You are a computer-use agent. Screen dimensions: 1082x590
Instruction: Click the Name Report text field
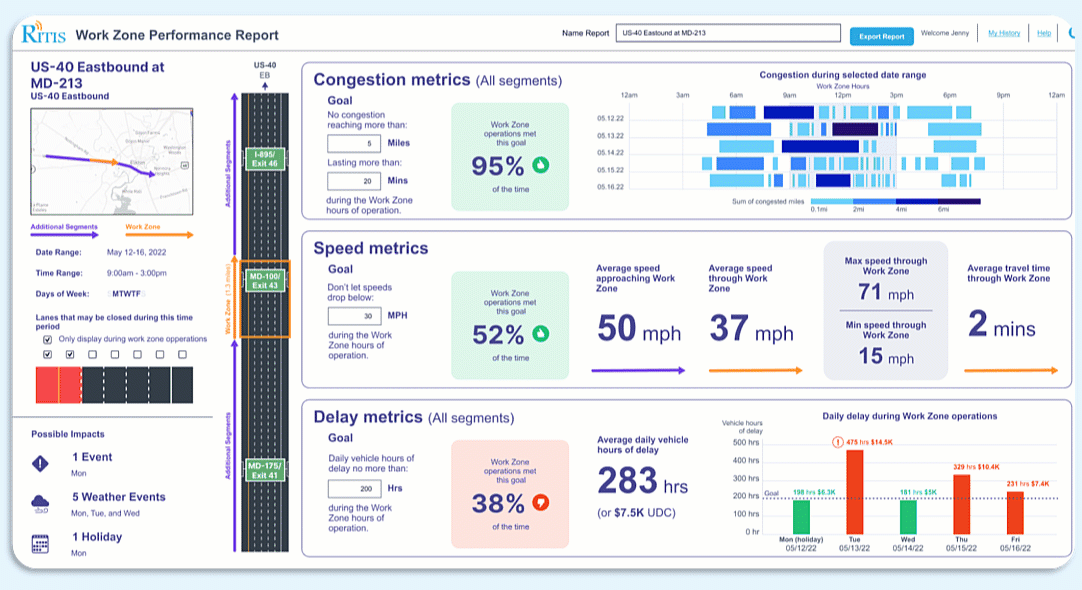pyautogui.click(x=728, y=33)
